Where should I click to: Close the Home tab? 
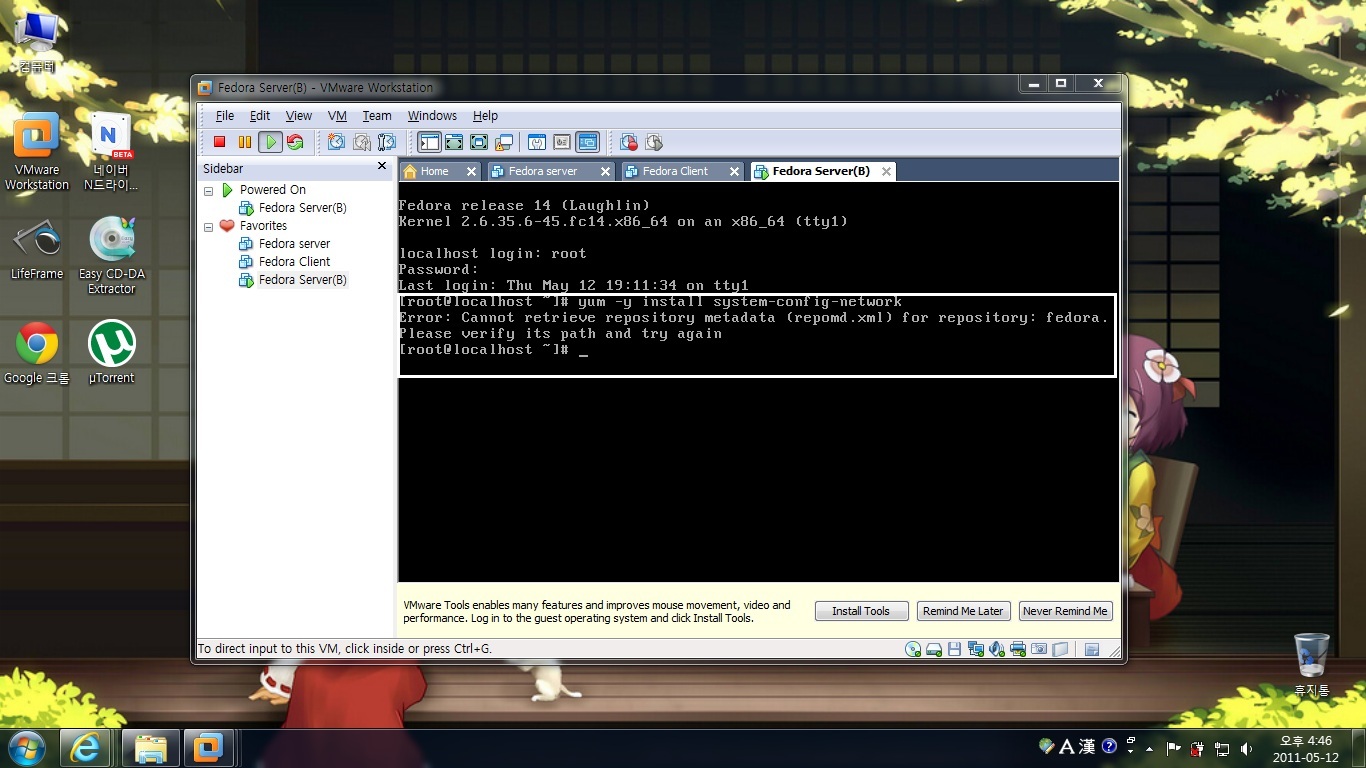pyautogui.click(x=471, y=171)
